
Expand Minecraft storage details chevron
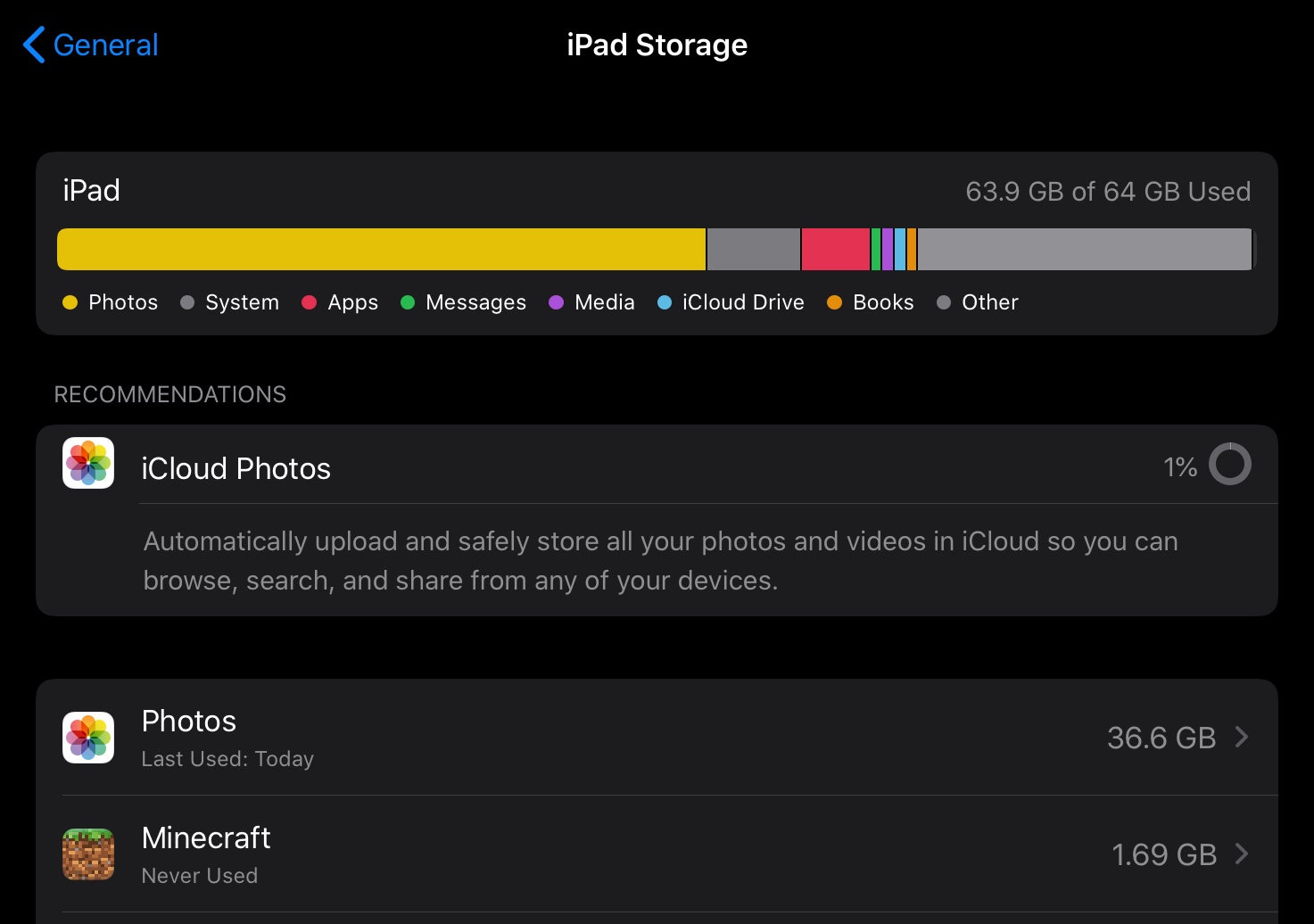coord(1241,854)
